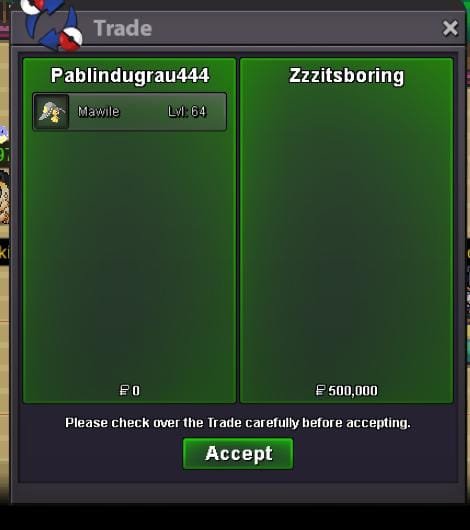Click Pokédollar symbol beside the 0 amount
This screenshot has width=470, height=530.
[124, 390]
